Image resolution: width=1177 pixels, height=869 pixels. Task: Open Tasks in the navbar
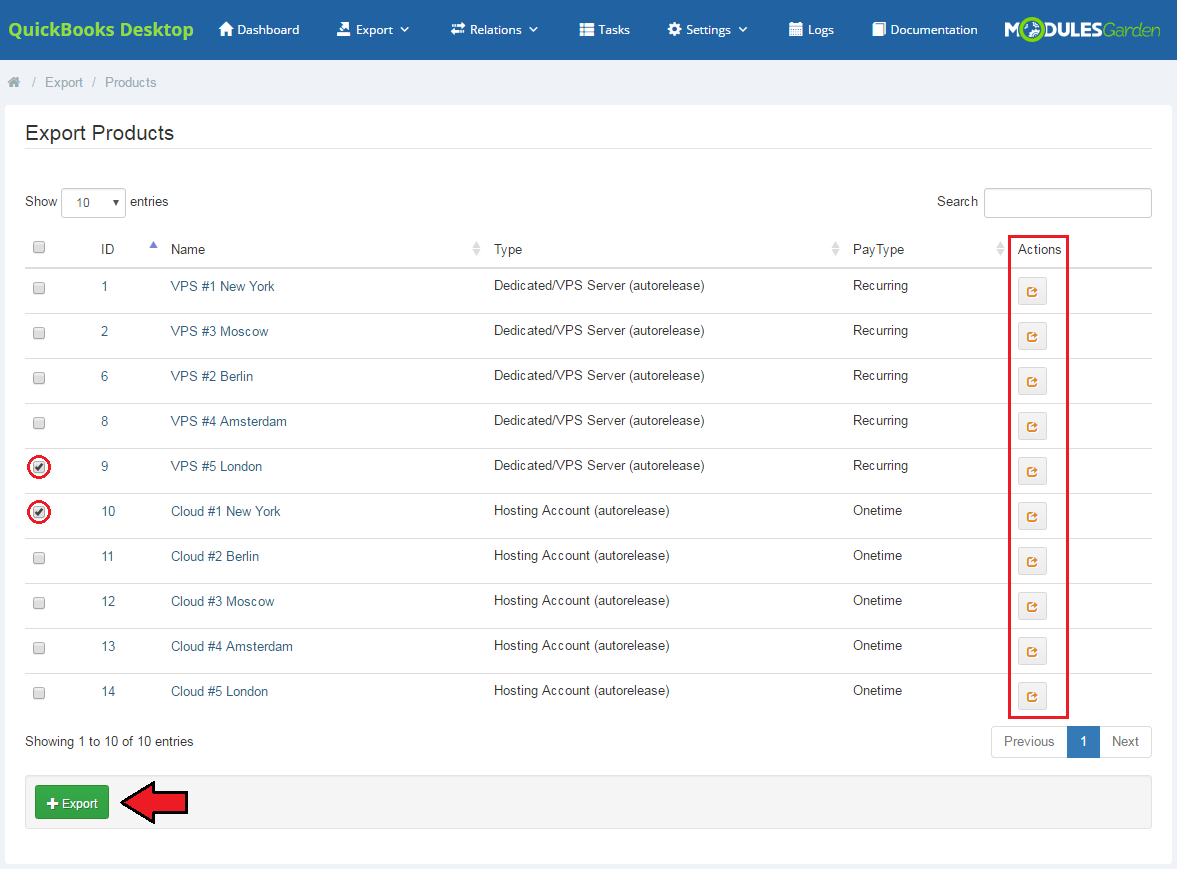tap(604, 30)
